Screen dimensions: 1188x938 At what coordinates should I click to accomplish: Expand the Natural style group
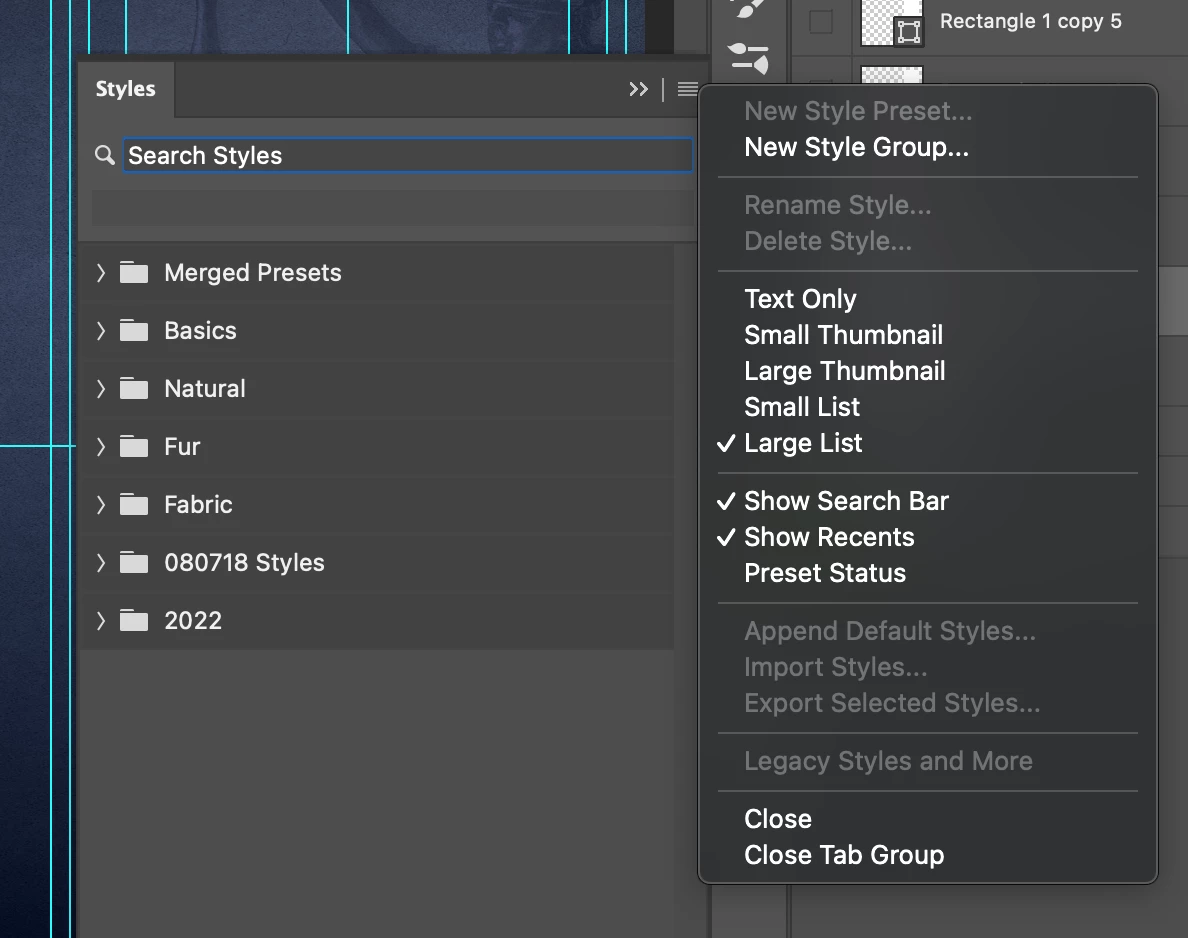[101, 389]
